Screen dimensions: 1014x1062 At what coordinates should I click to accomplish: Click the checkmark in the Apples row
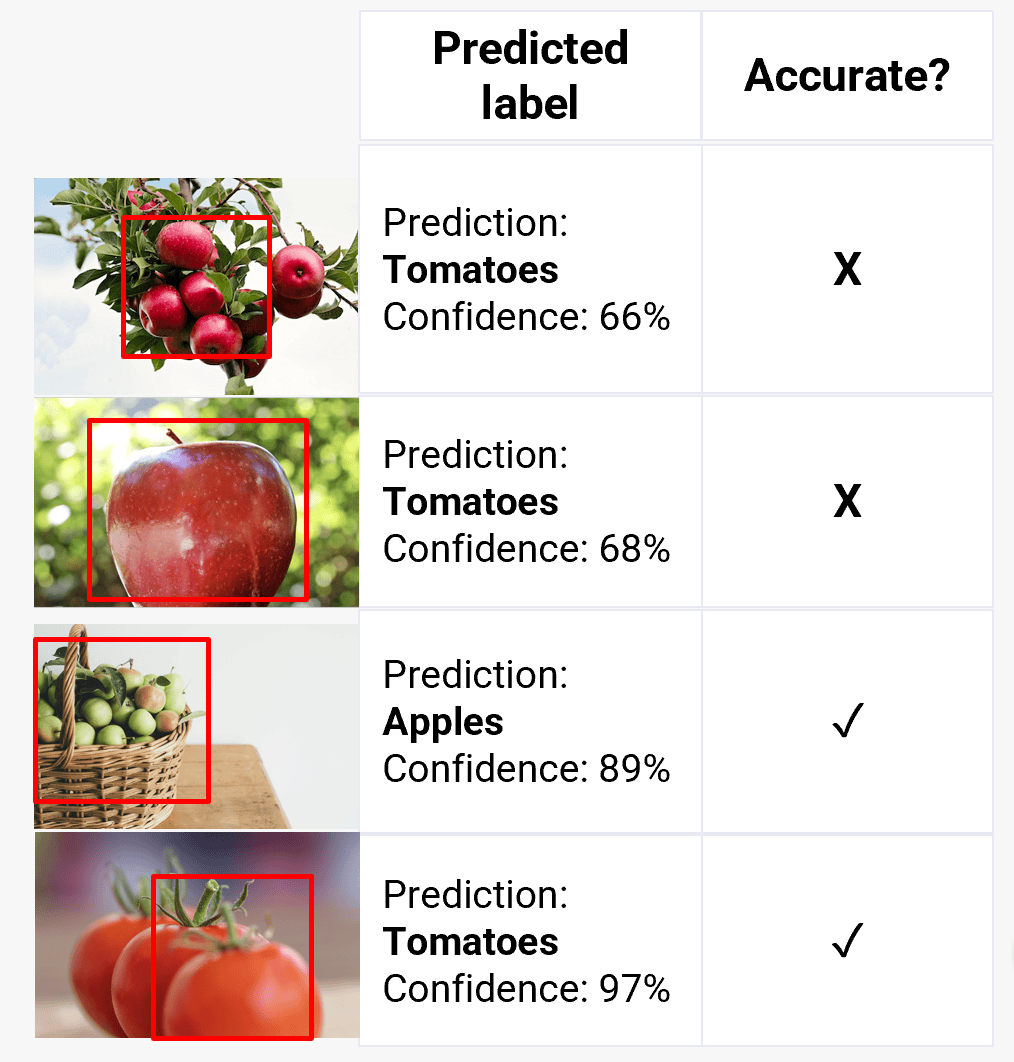click(848, 720)
